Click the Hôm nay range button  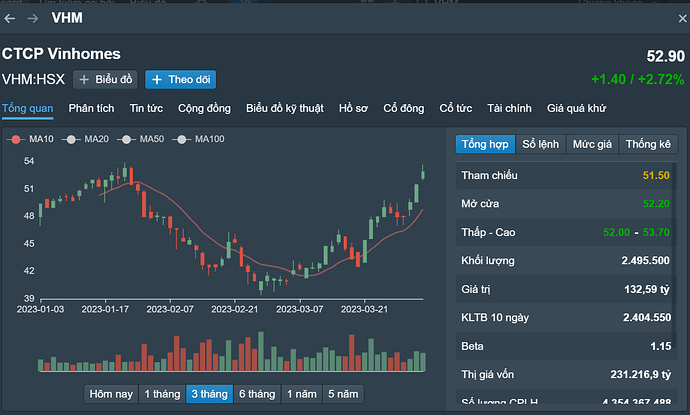point(110,394)
